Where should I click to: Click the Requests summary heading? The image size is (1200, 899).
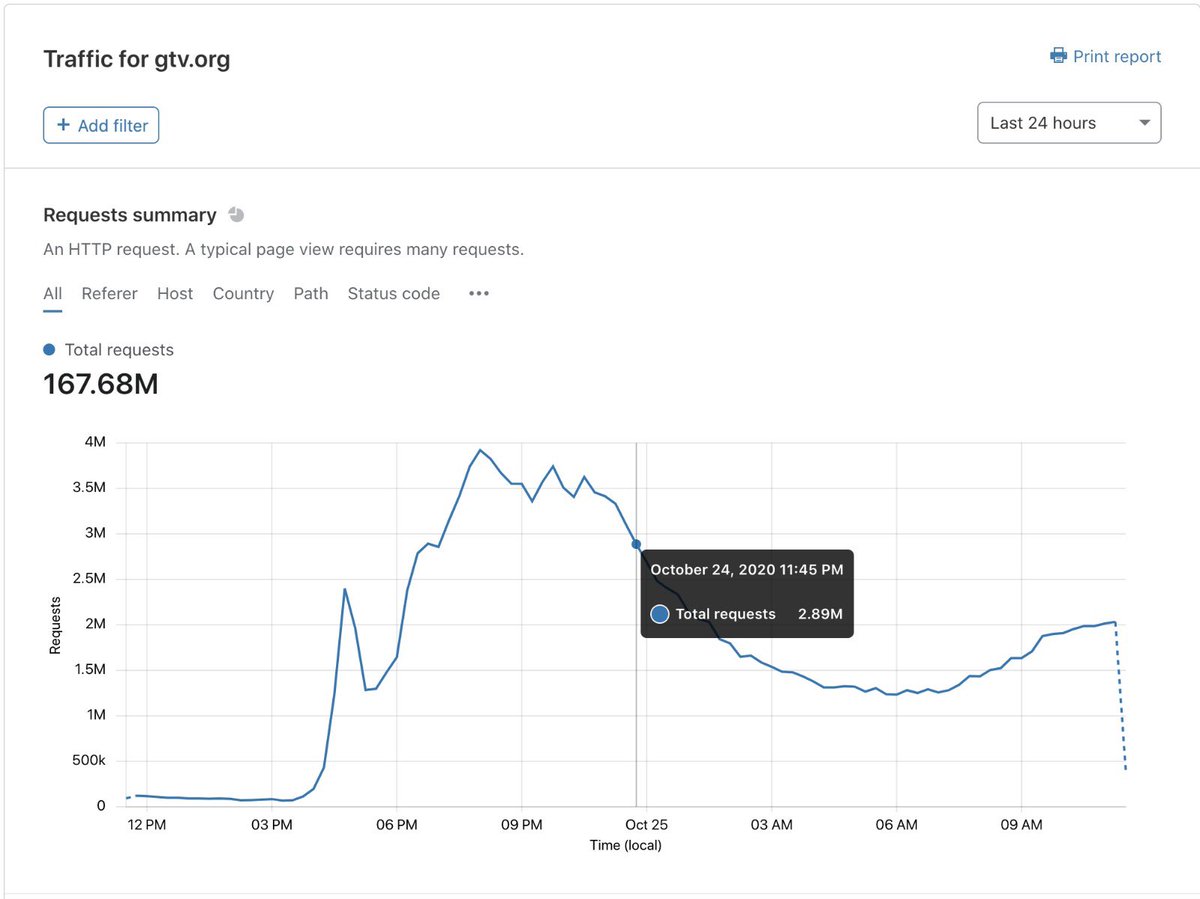tap(130, 215)
